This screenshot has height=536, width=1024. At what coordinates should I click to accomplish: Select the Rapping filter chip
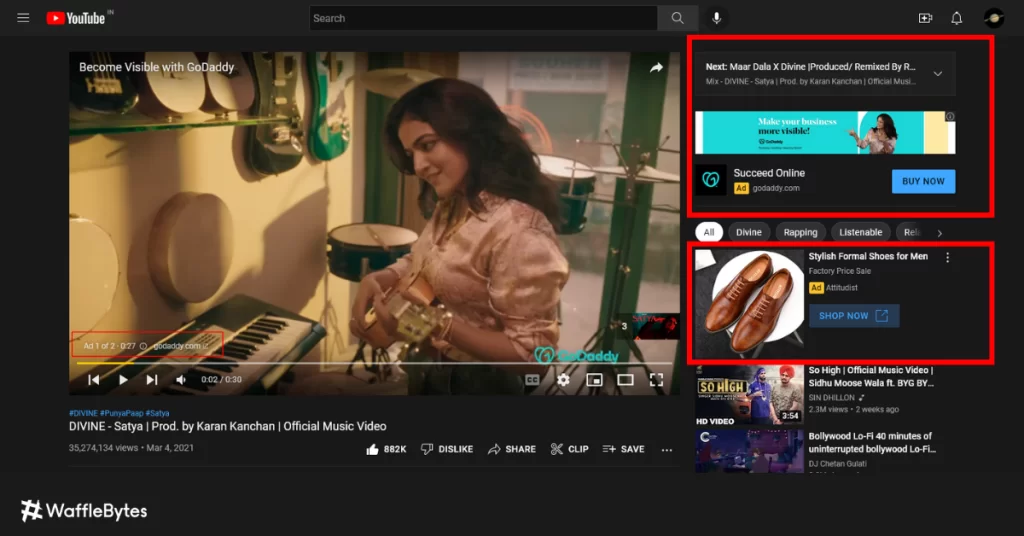(800, 232)
